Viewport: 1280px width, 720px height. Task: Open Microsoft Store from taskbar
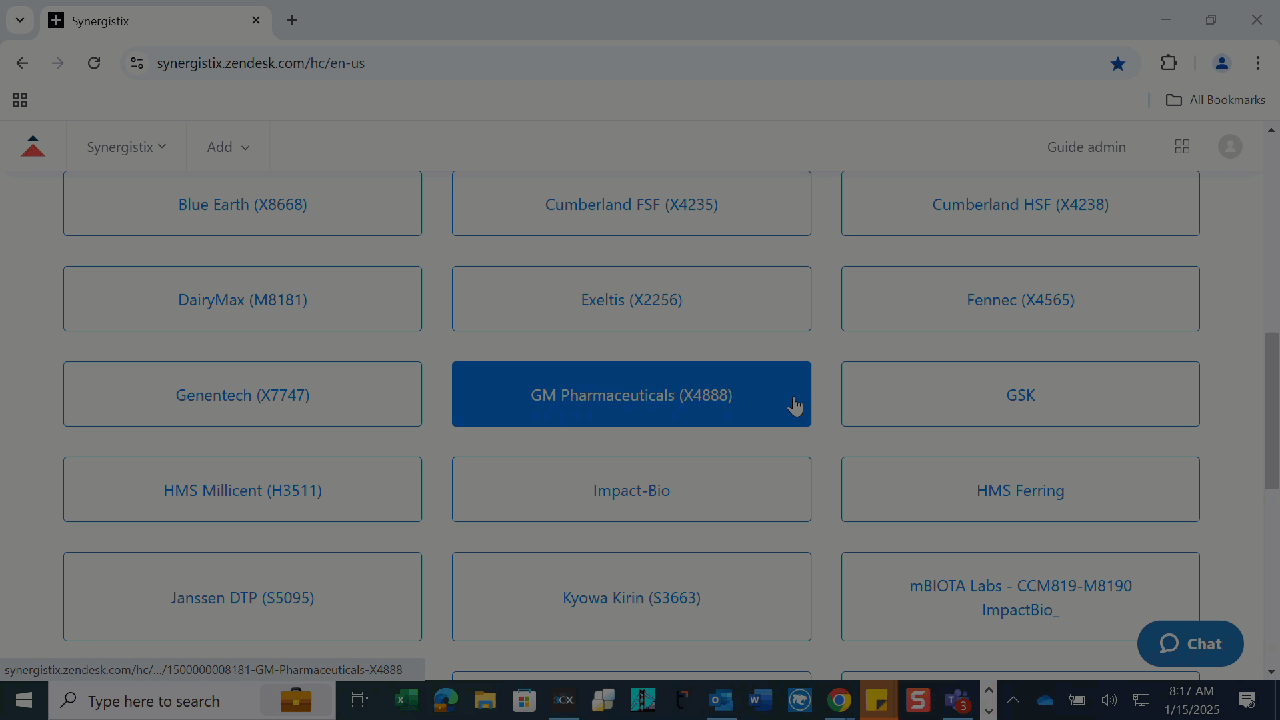pyautogui.click(x=524, y=700)
